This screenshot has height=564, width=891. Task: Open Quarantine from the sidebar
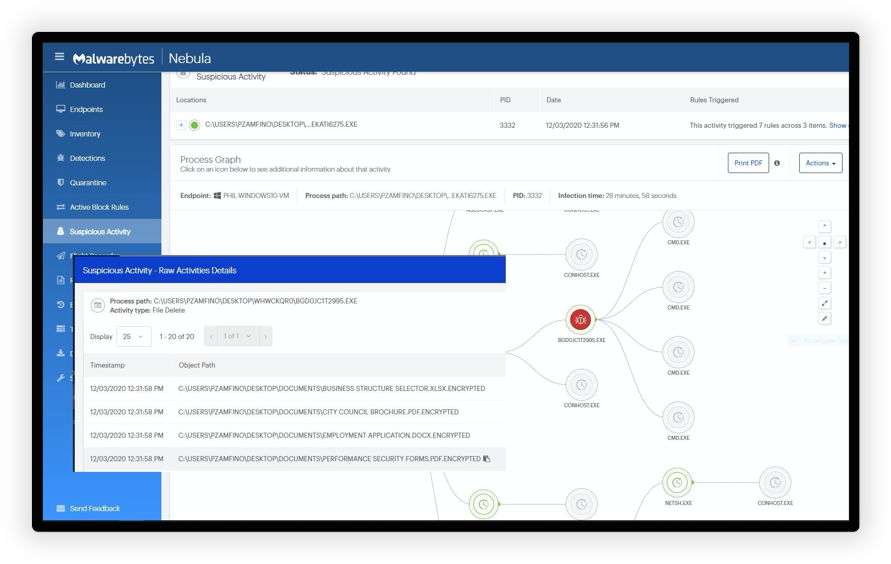click(87, 183)
